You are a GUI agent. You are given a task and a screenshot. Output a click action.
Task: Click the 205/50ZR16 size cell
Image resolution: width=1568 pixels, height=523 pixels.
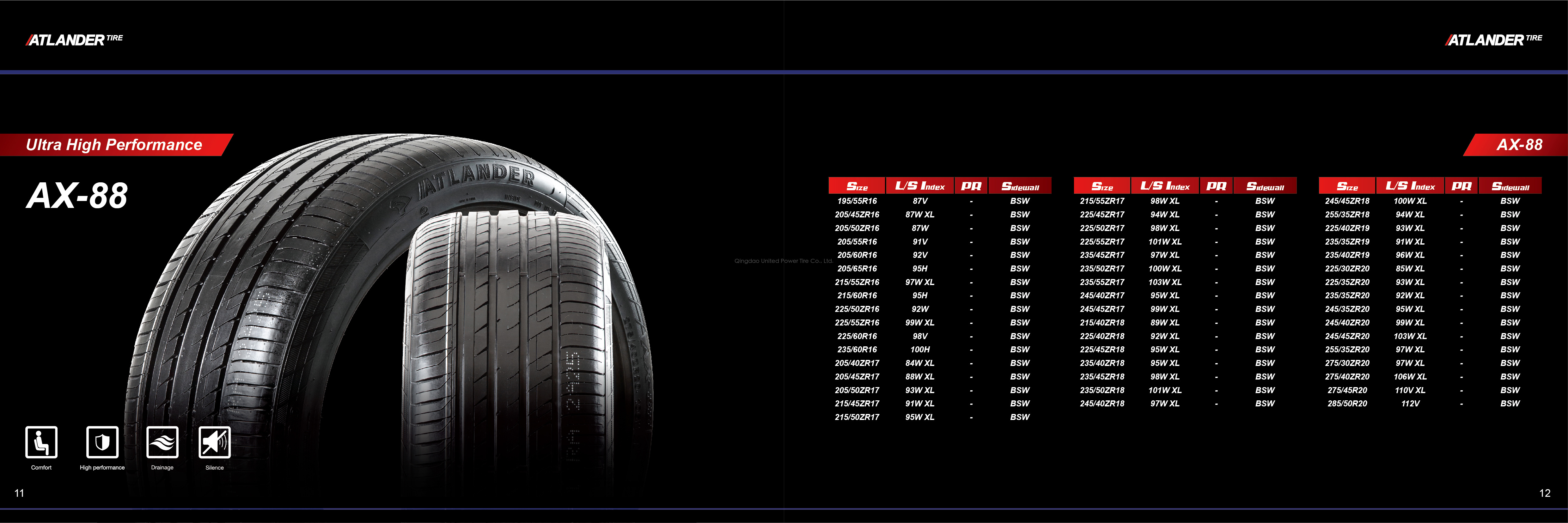click(x=857, y=228)
